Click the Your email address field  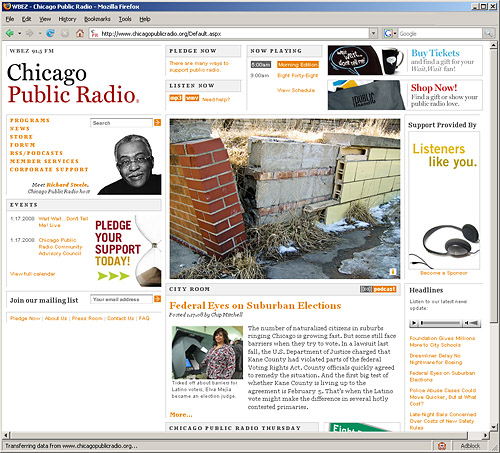tap(121, 299)
